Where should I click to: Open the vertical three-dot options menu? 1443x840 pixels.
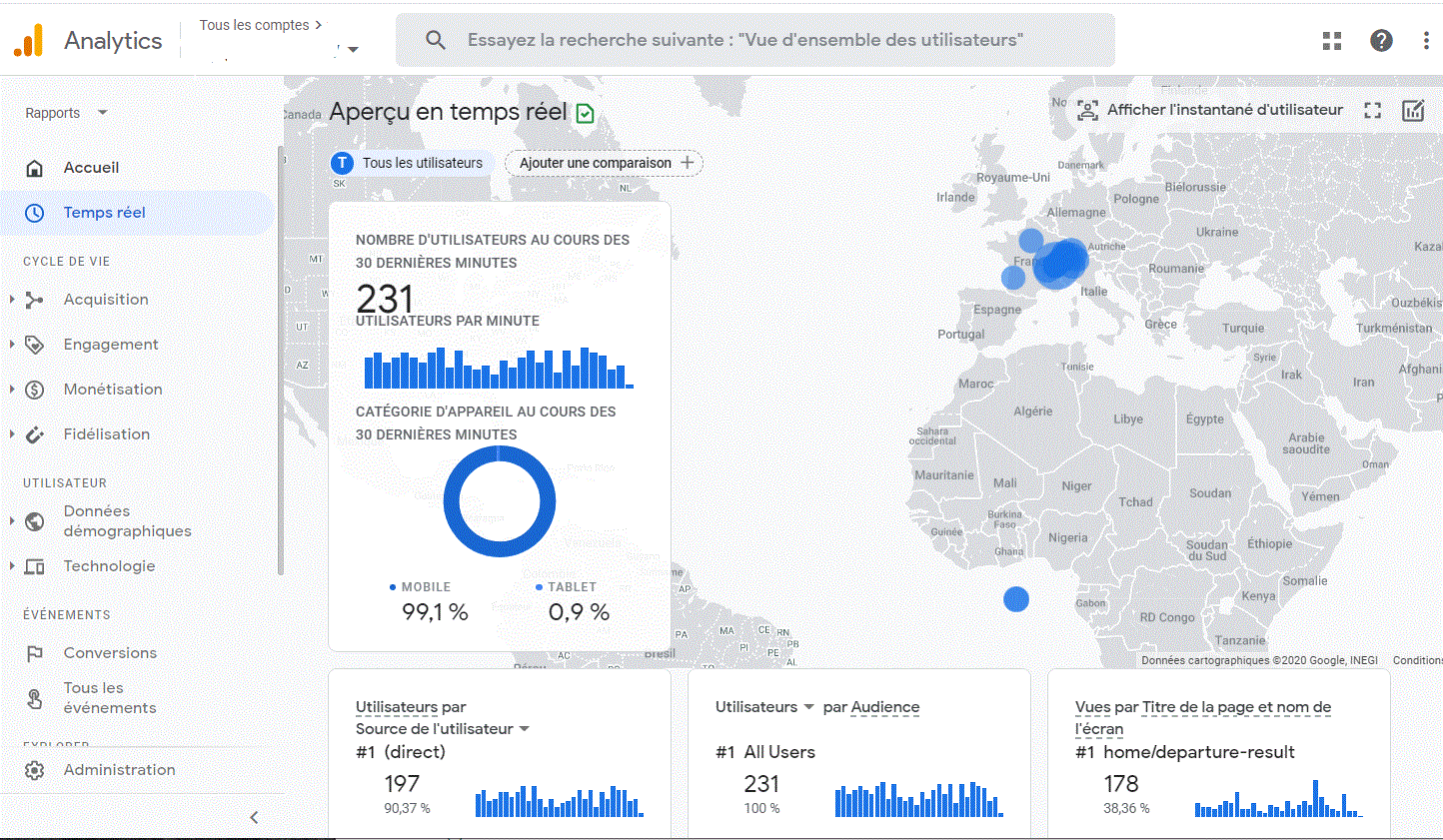point(1426,41)
